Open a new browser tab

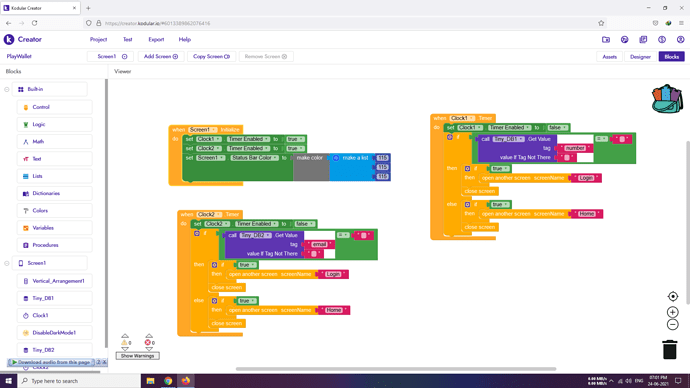[x=88, y=8]
